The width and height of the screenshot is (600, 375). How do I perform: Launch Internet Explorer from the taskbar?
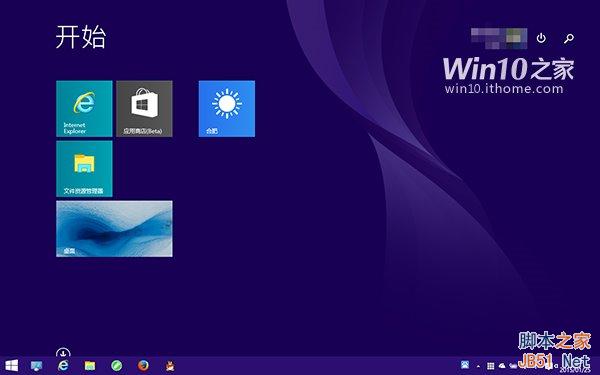pyautogui.click(x=63, y=366)
